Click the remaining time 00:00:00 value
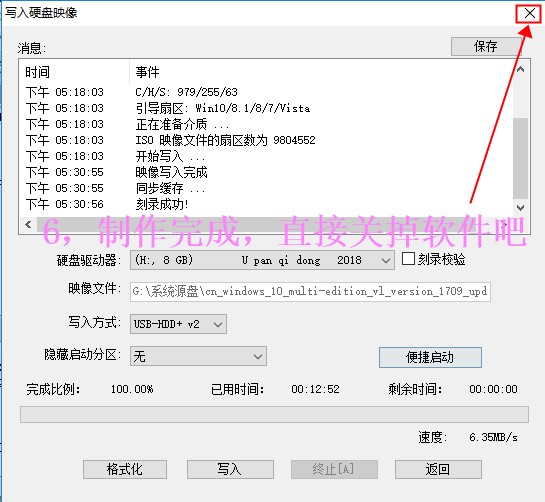This screenshot has width=545, height=502. tap(493, 389)
